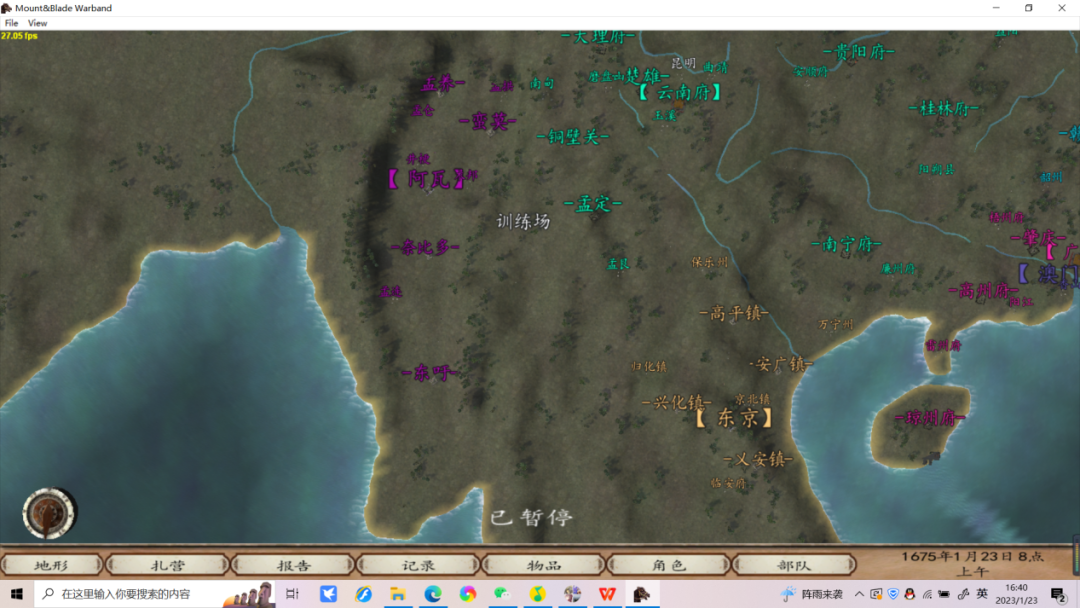Open the blue bird app on taskbar
Image resolution: width=1080 pixels, height=608 pixels.
pos(329,594)
